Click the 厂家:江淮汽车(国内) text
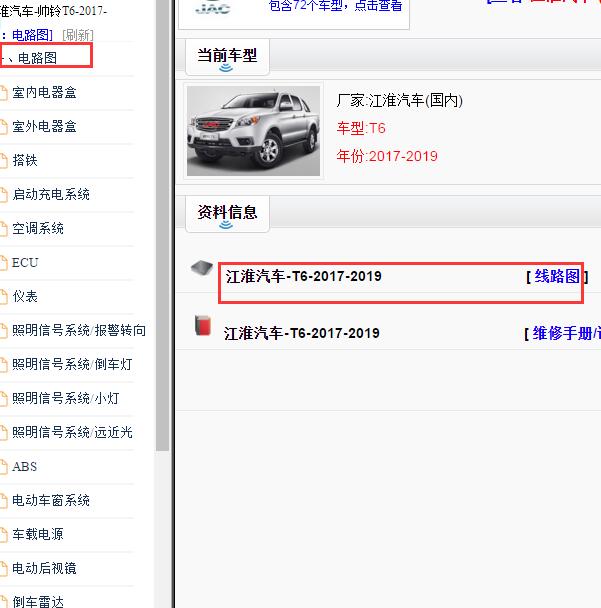Screen dimensions: 601x608 (x=399, y=101)
